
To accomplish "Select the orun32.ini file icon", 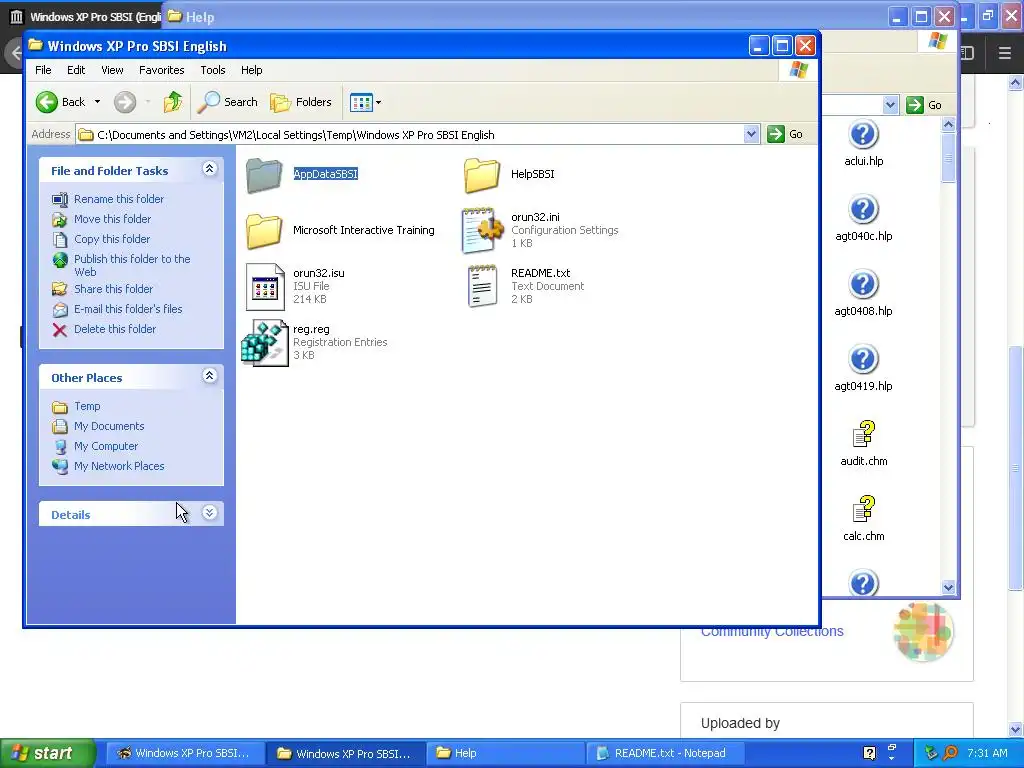I will pos(482,230).
